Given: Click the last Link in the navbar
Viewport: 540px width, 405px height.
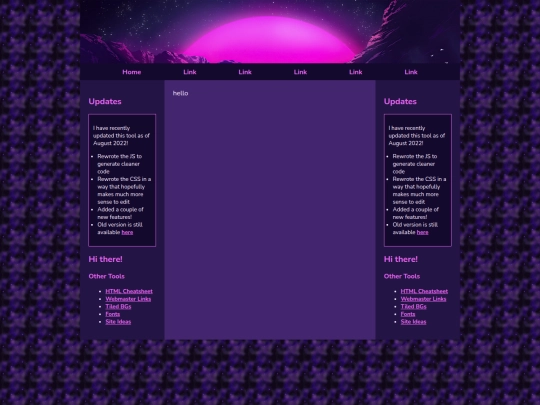Looking at the screenshot, I should 411,72.
